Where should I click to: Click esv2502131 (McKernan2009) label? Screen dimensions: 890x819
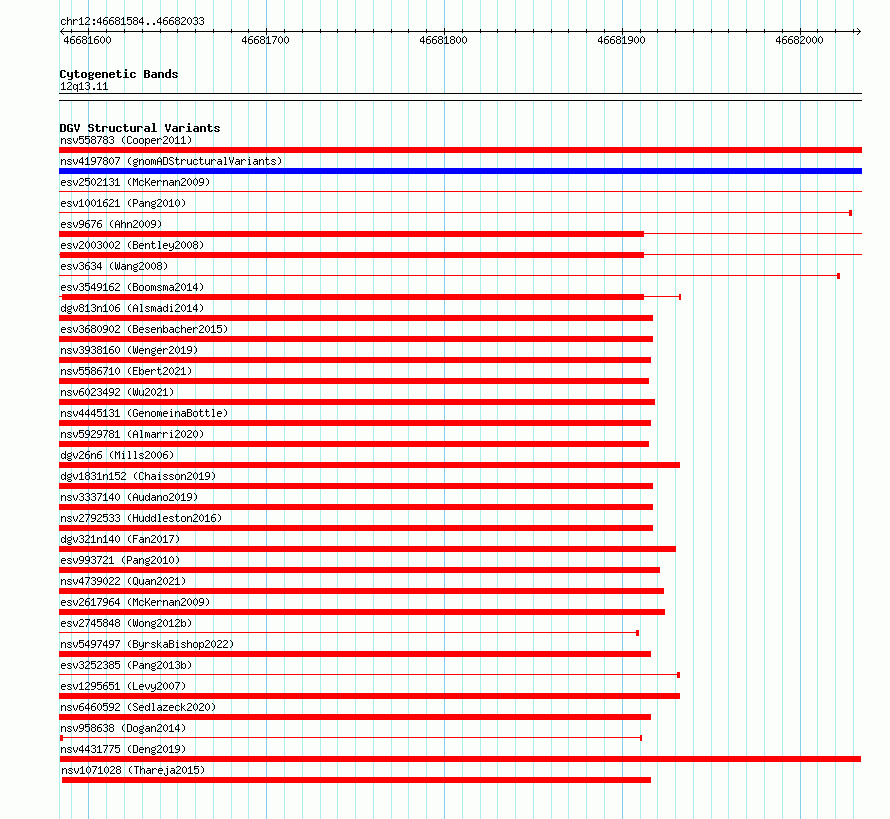pyautogui.click(x=135, y=182)
